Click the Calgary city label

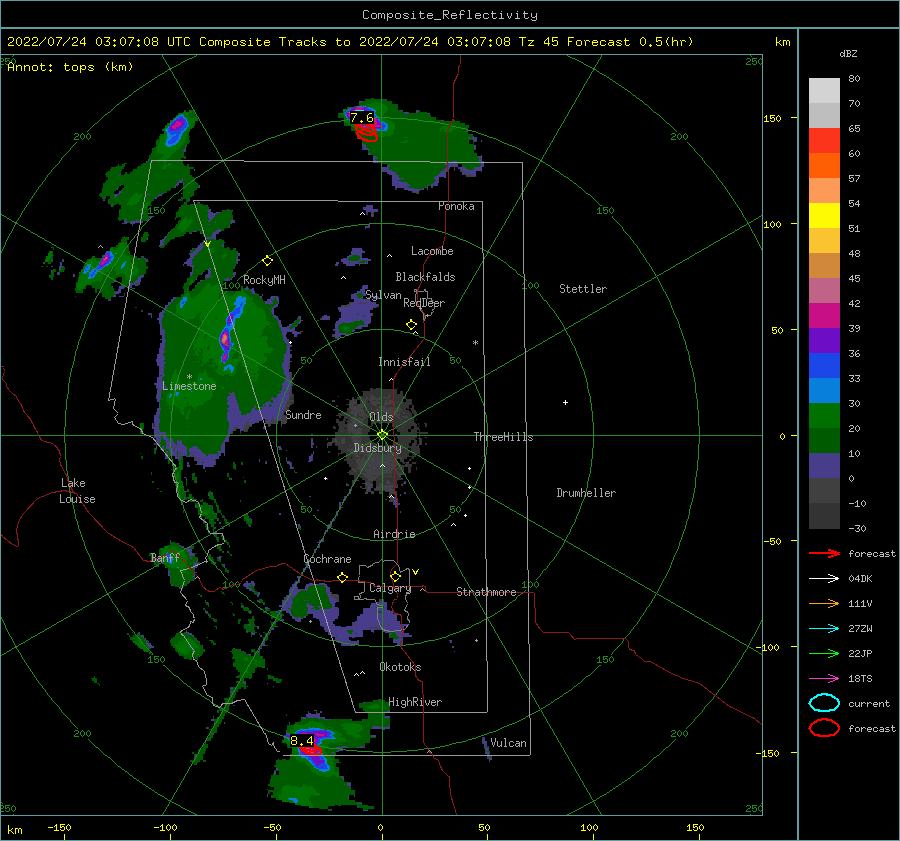(390, 588)
